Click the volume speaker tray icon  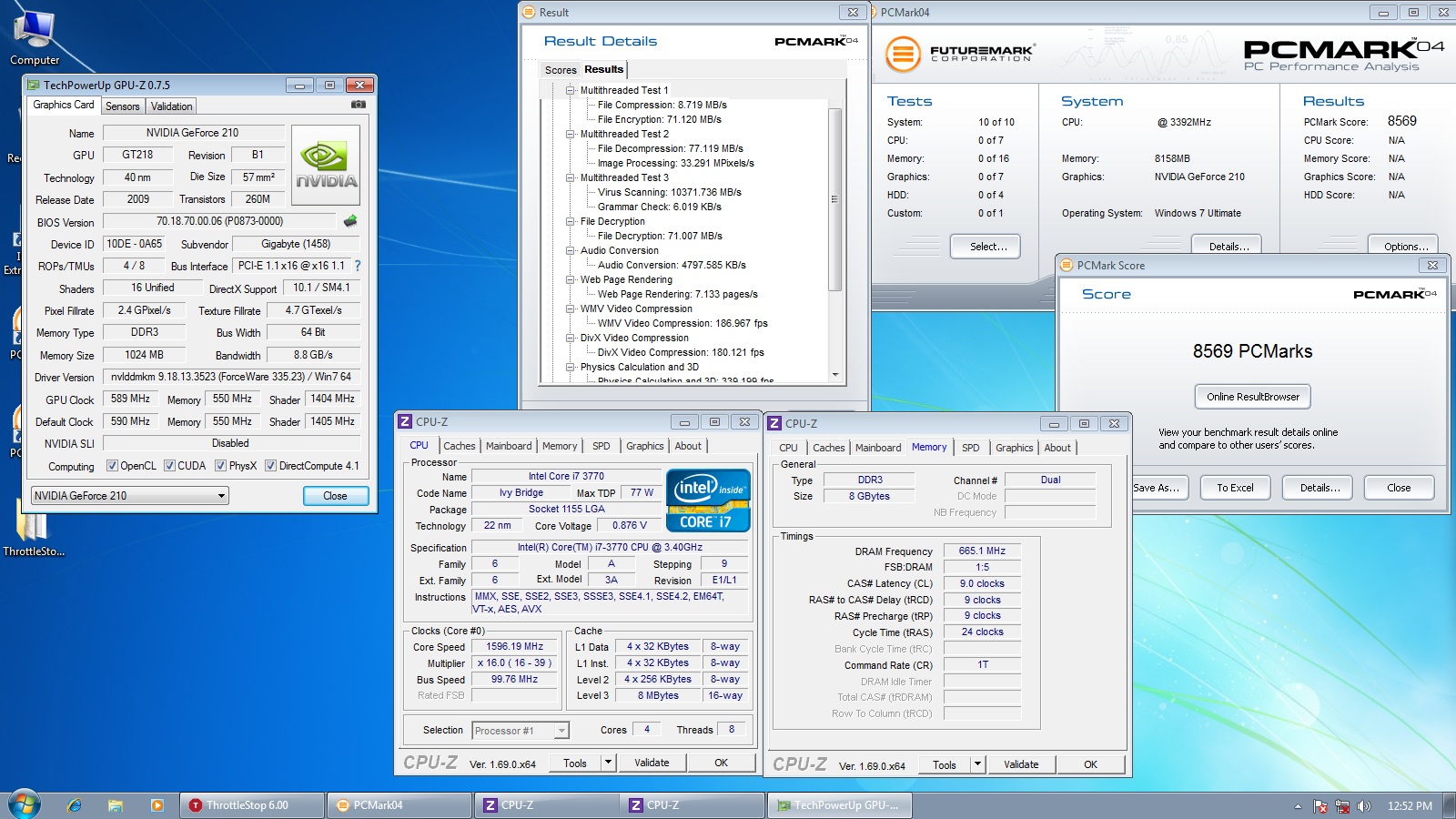tap(1363, 806)
